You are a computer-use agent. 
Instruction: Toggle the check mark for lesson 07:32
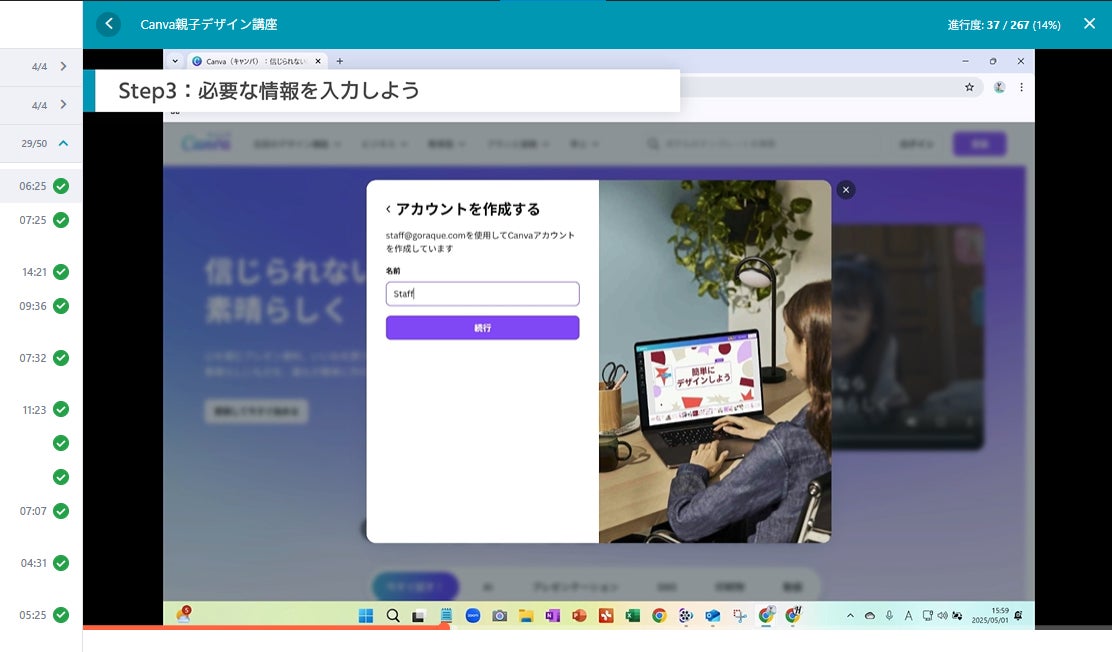61,358
